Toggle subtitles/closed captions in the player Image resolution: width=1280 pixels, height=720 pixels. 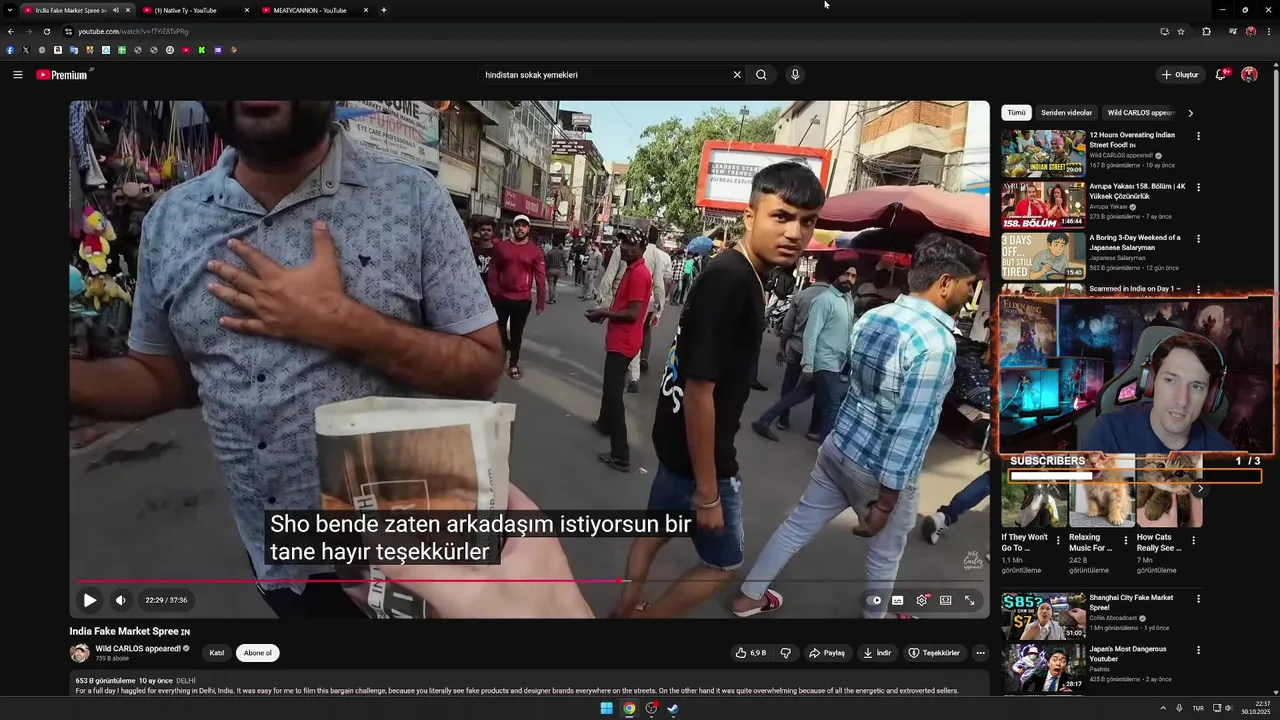click(x=898, y=600)
